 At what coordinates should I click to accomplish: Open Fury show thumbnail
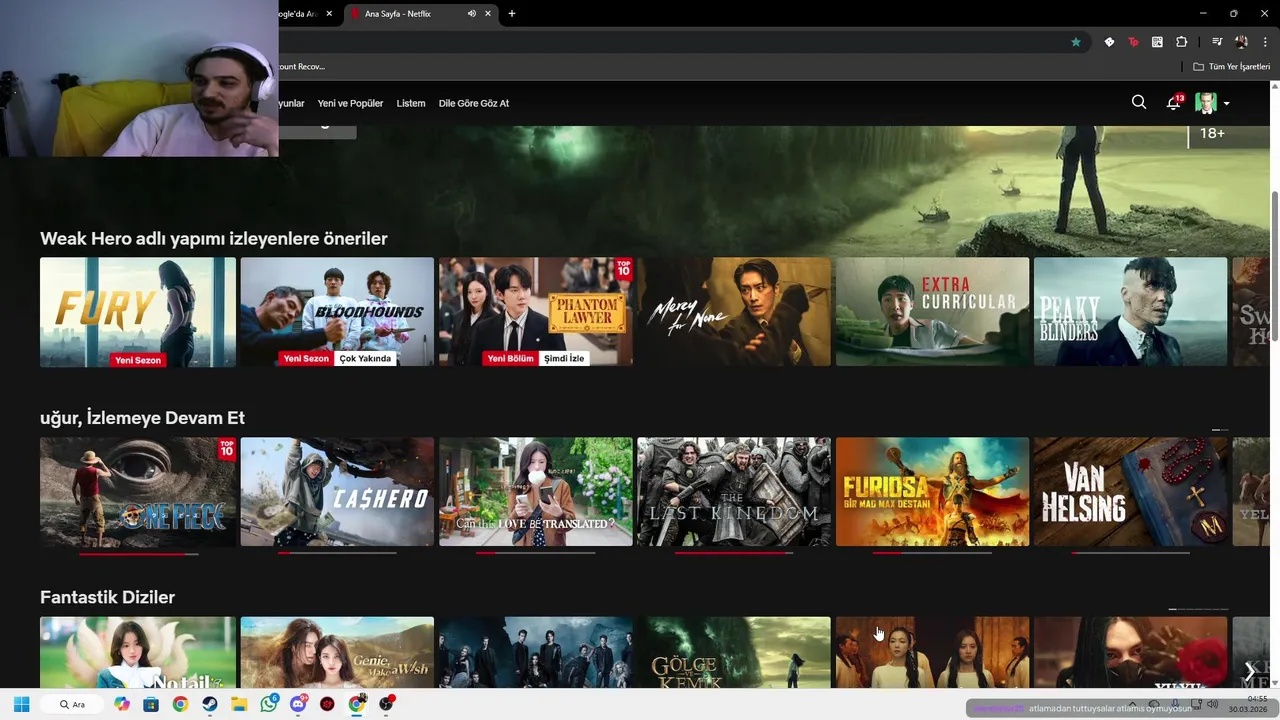pyautogui.click(x=138, y=312)
